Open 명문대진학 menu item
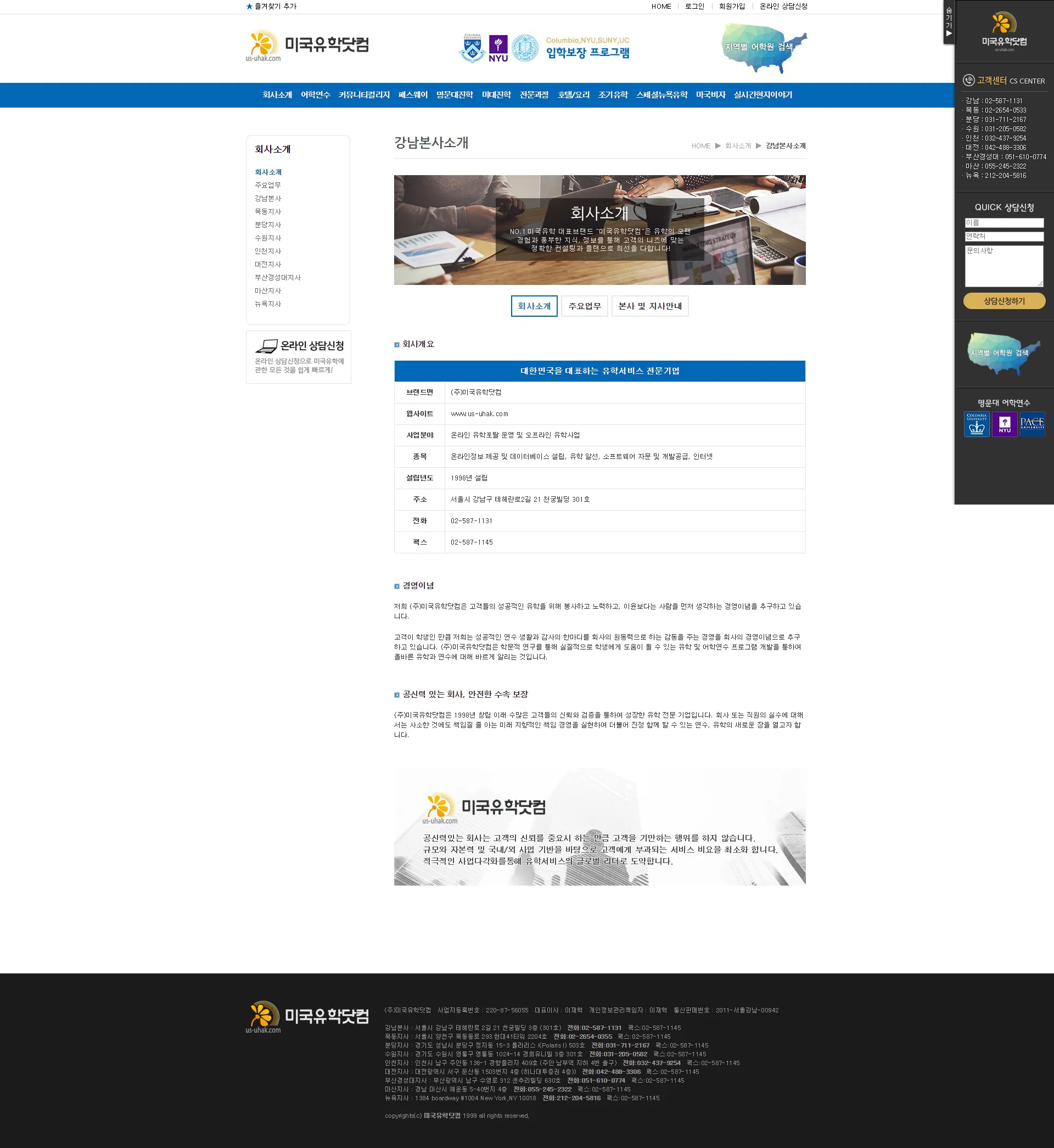The width and height of the screenshot is (1054, 1148). [455, 95]
